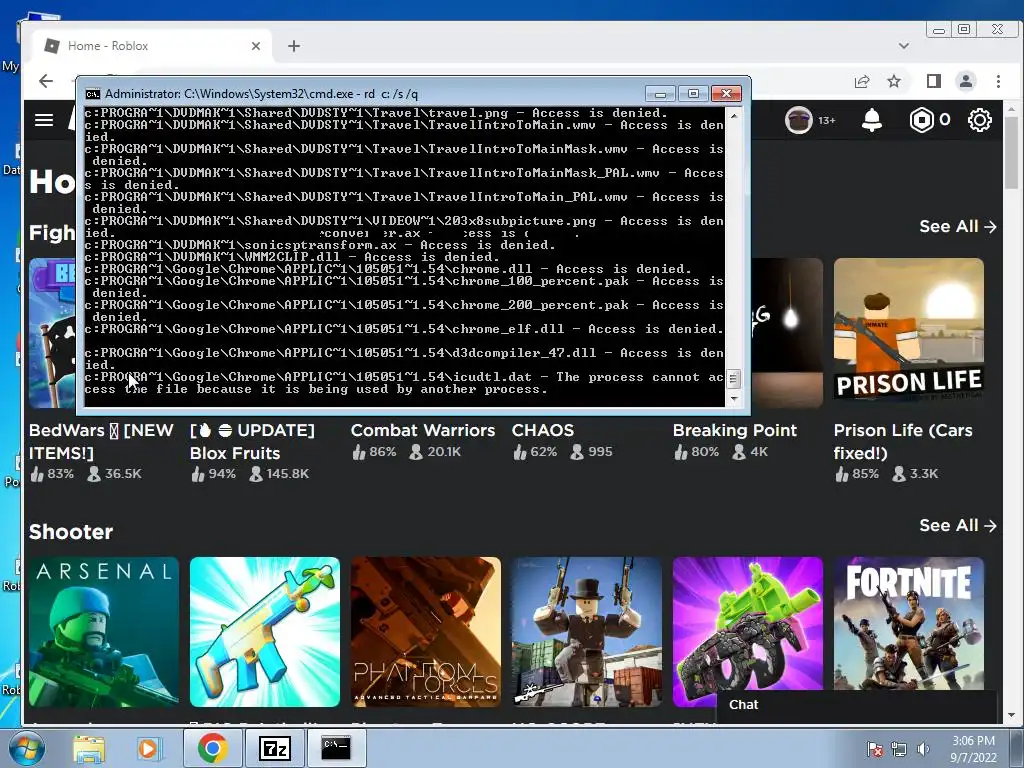The image size is (1024, 768).
Task: Close the Home - Roblox tab
Action: 256,46
